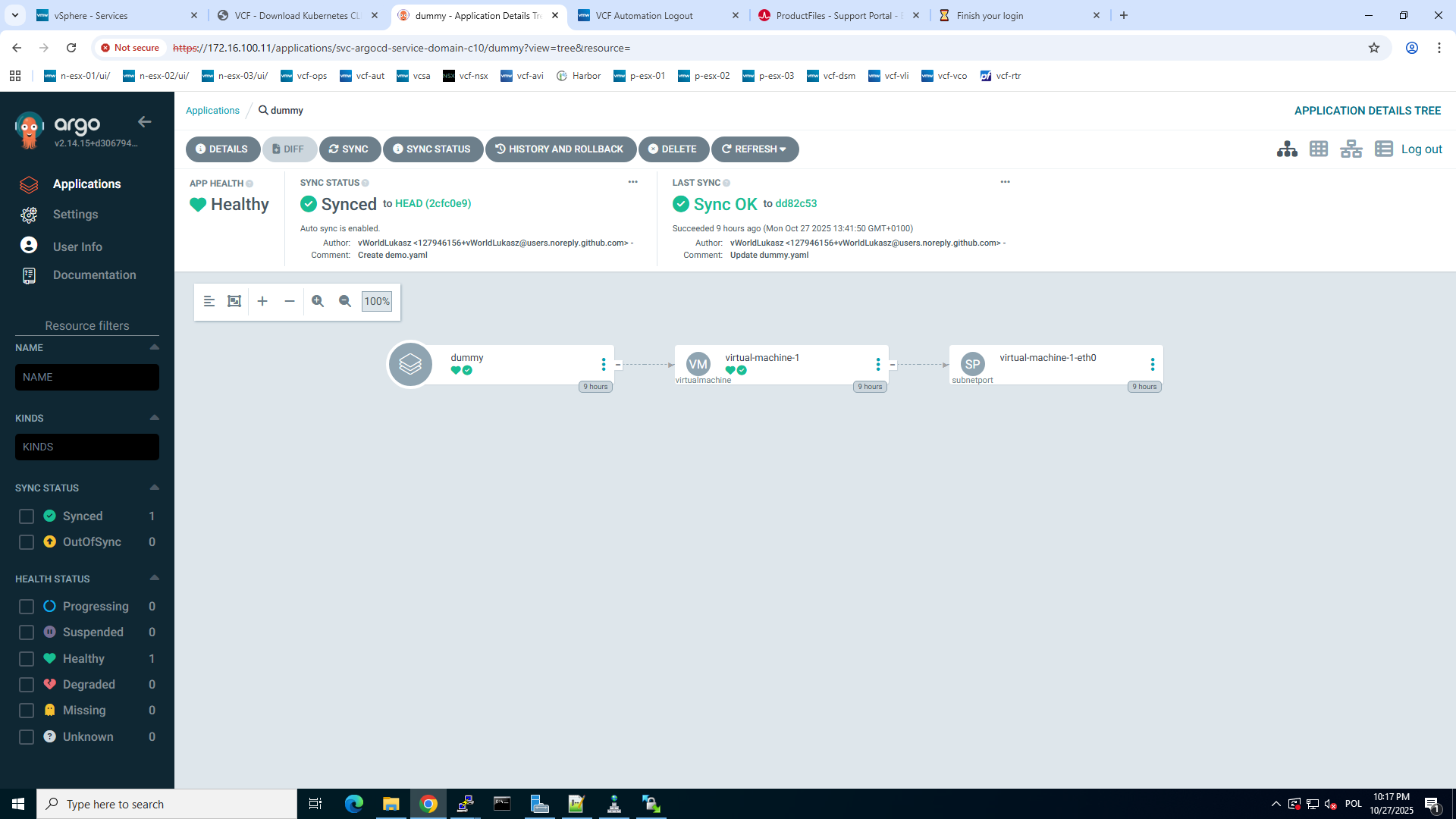Switch to the list view icon
Viewport: 1456px width, 819px height.
1383,149
